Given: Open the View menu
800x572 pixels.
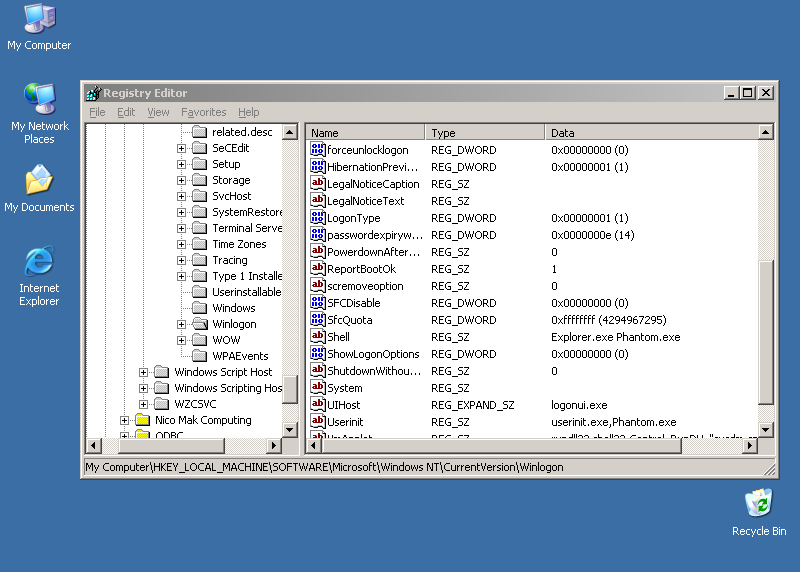Looking at the screenshot, I should click(x=158, y=112).
